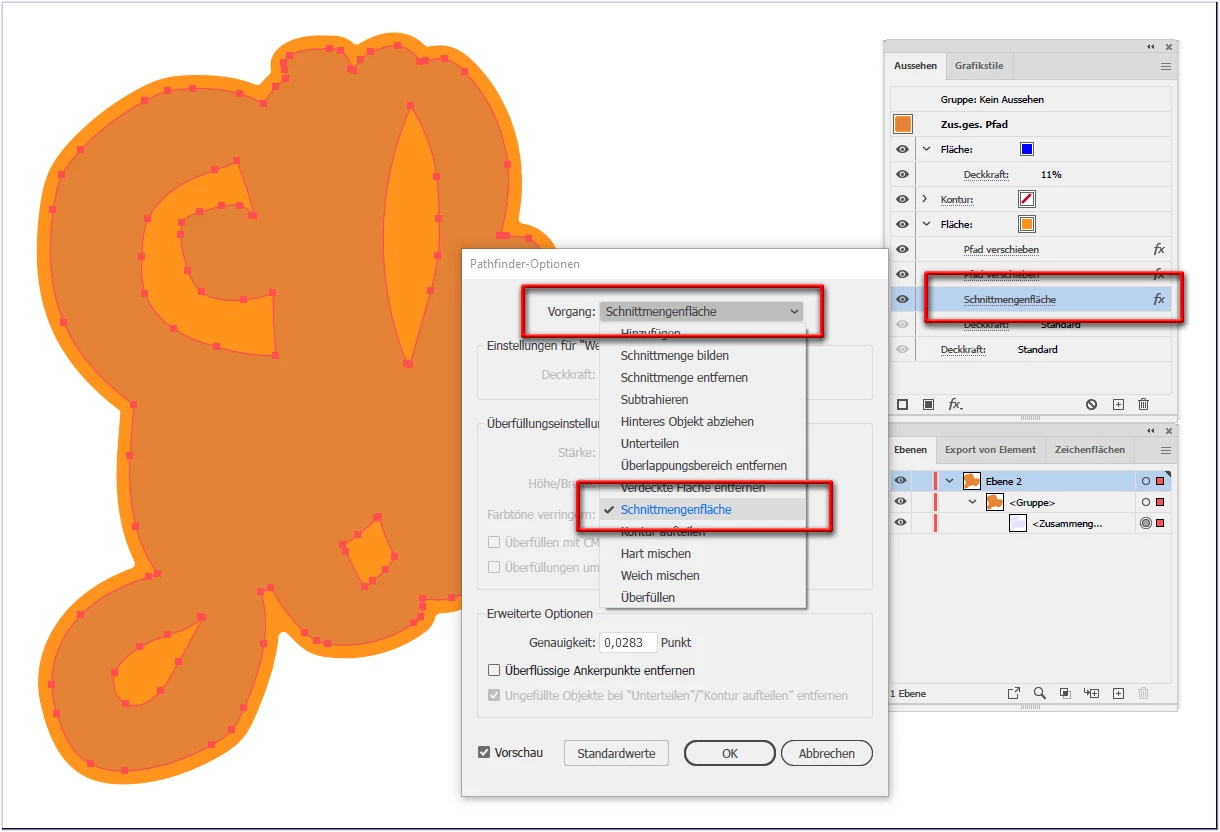This screenshot has width=1220, height=832.
Task: Open the blue fill color swatch
Action: coord(1027,149)
